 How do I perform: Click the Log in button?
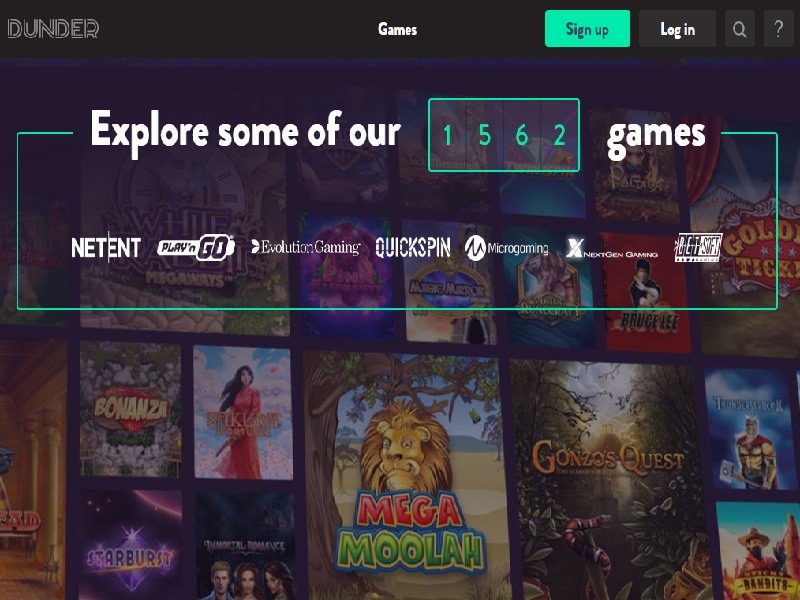(x=678, y=29)
